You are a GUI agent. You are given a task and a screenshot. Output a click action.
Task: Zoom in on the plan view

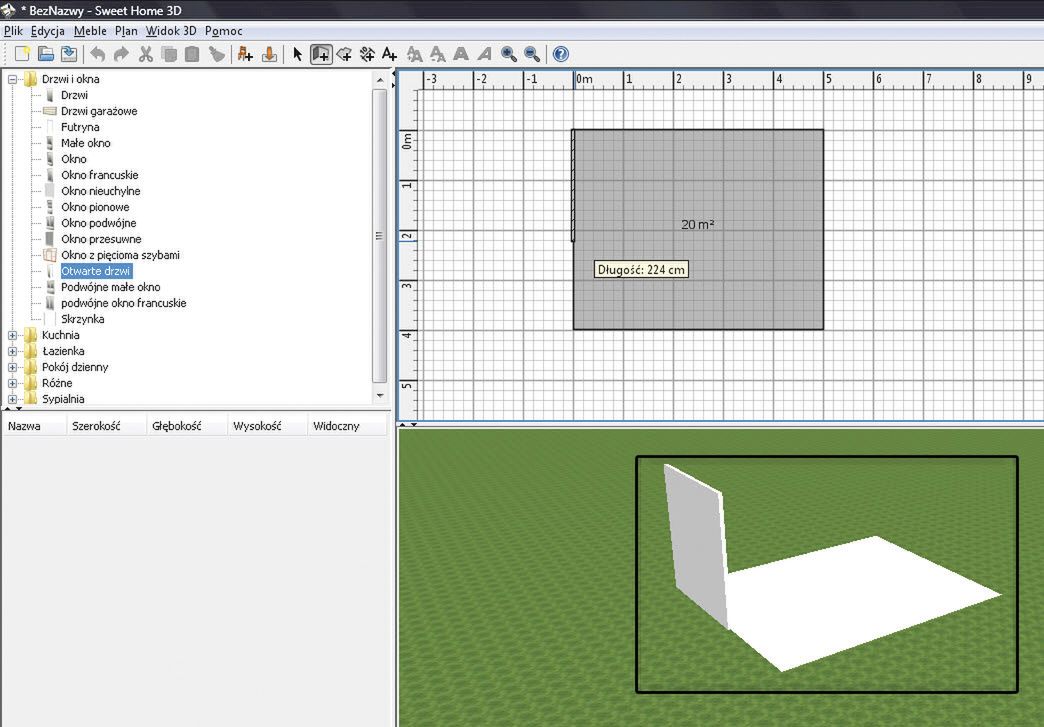coord(509,54)
